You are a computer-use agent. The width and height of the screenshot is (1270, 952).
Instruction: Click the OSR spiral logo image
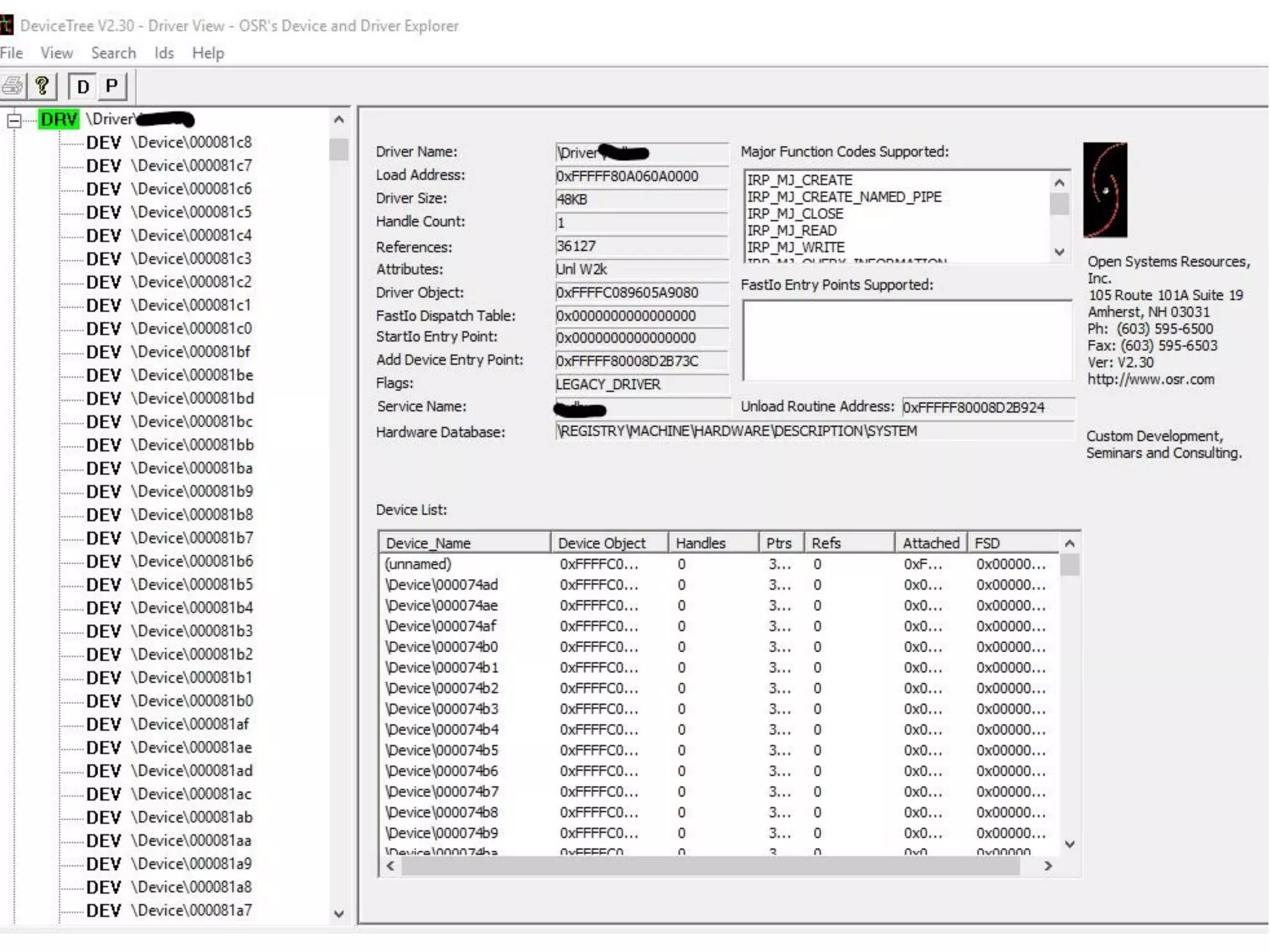[x=1104, y=190]
